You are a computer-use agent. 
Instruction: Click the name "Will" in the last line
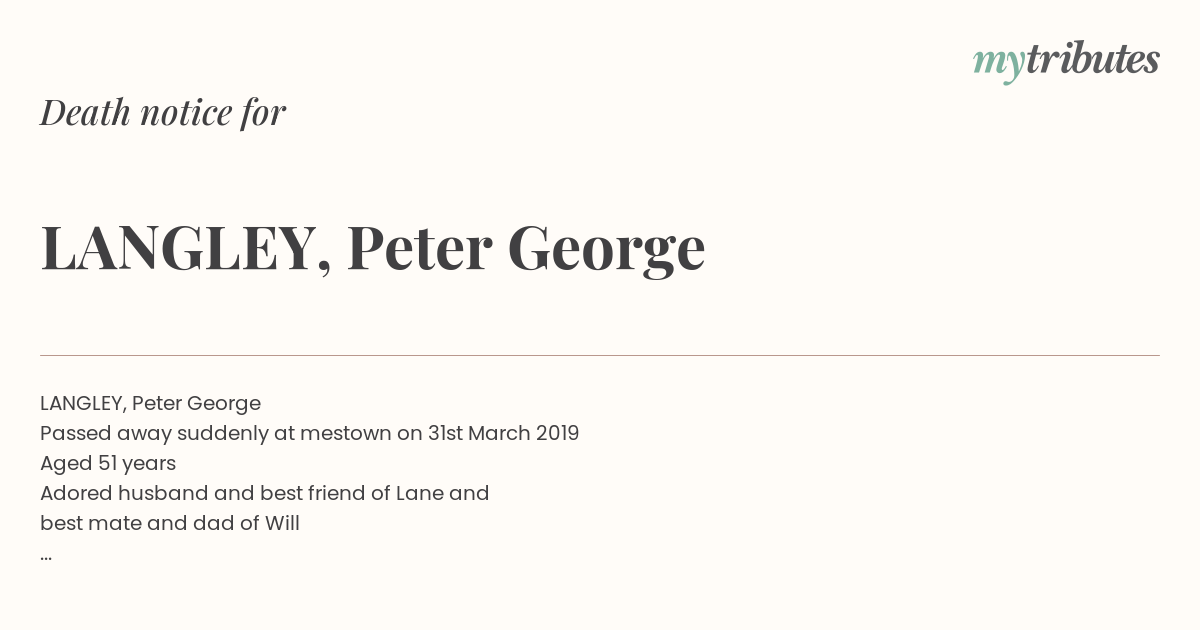pos(282,523)
